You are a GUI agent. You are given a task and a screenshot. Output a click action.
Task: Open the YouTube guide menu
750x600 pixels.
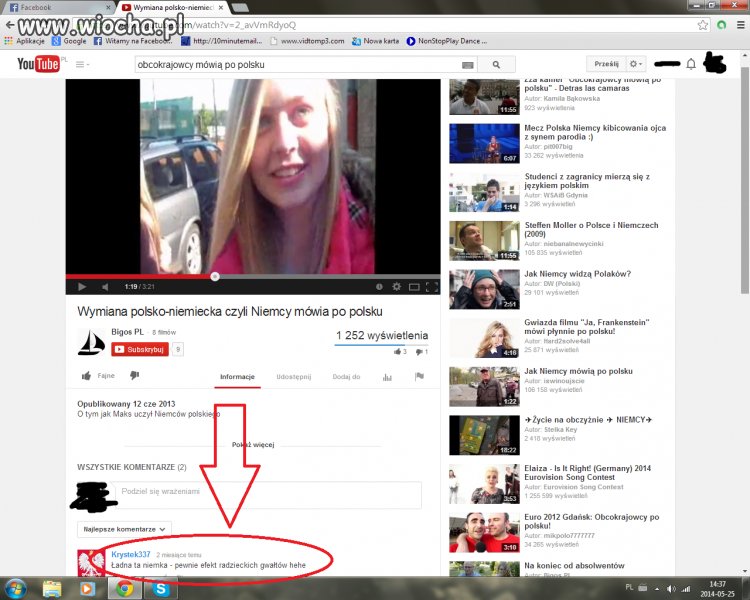(82, 64)
